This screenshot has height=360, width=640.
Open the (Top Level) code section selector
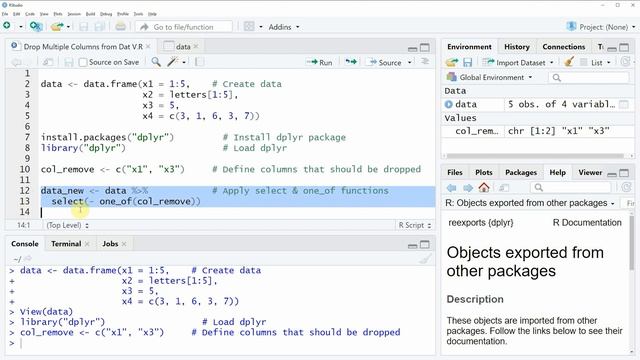(x=67, y=225)
